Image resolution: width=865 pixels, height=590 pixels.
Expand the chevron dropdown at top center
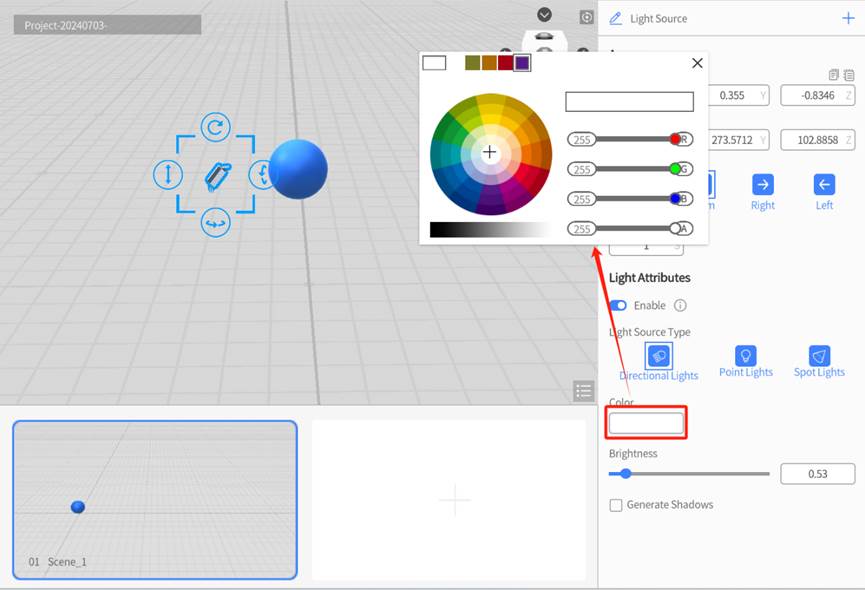[x=544, y=15]
